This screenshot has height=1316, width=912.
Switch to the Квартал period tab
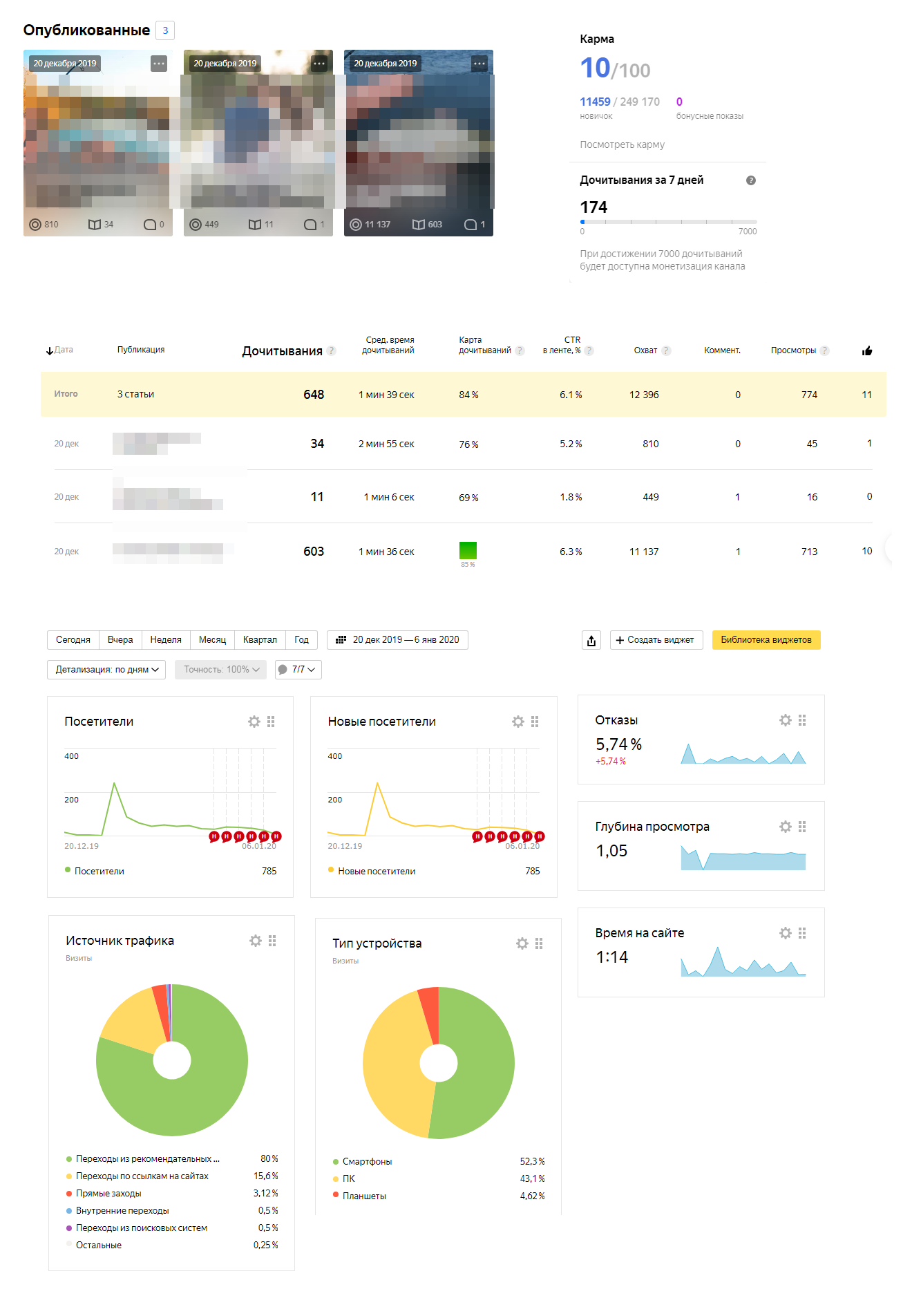pyautogui.click(x=260, y=640)
